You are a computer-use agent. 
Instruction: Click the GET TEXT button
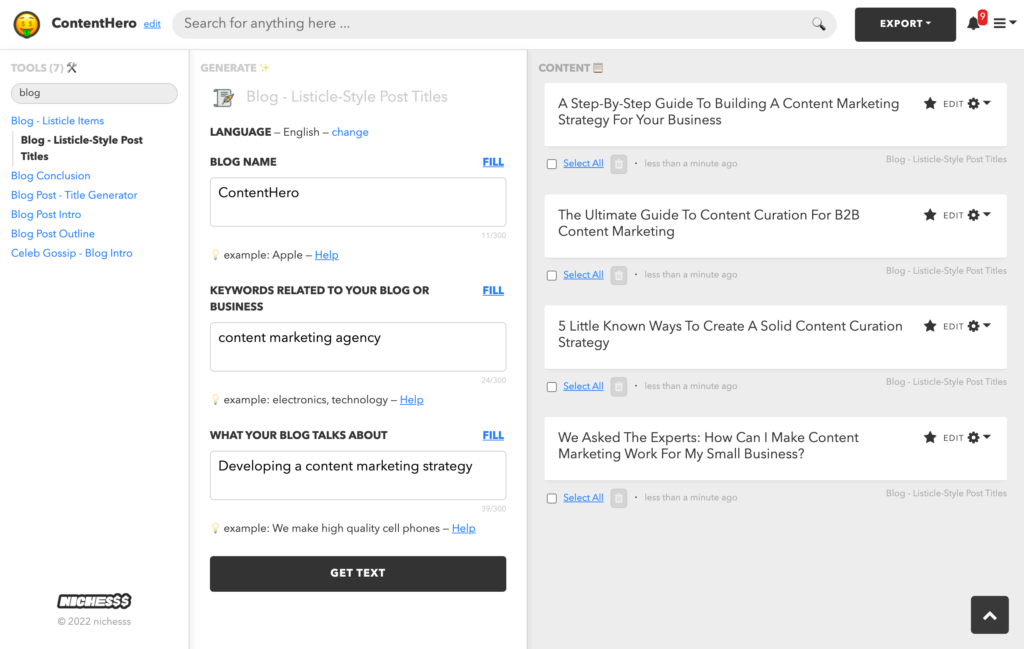pos(358,574)
